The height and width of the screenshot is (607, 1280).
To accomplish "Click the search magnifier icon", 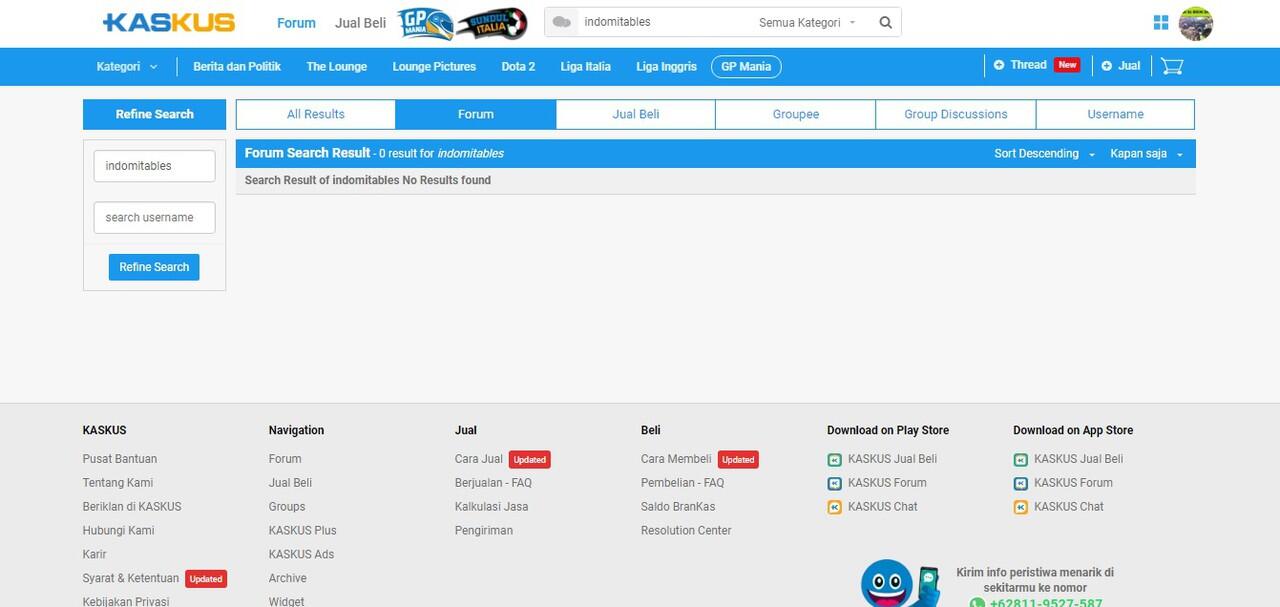I will point(886,22).
